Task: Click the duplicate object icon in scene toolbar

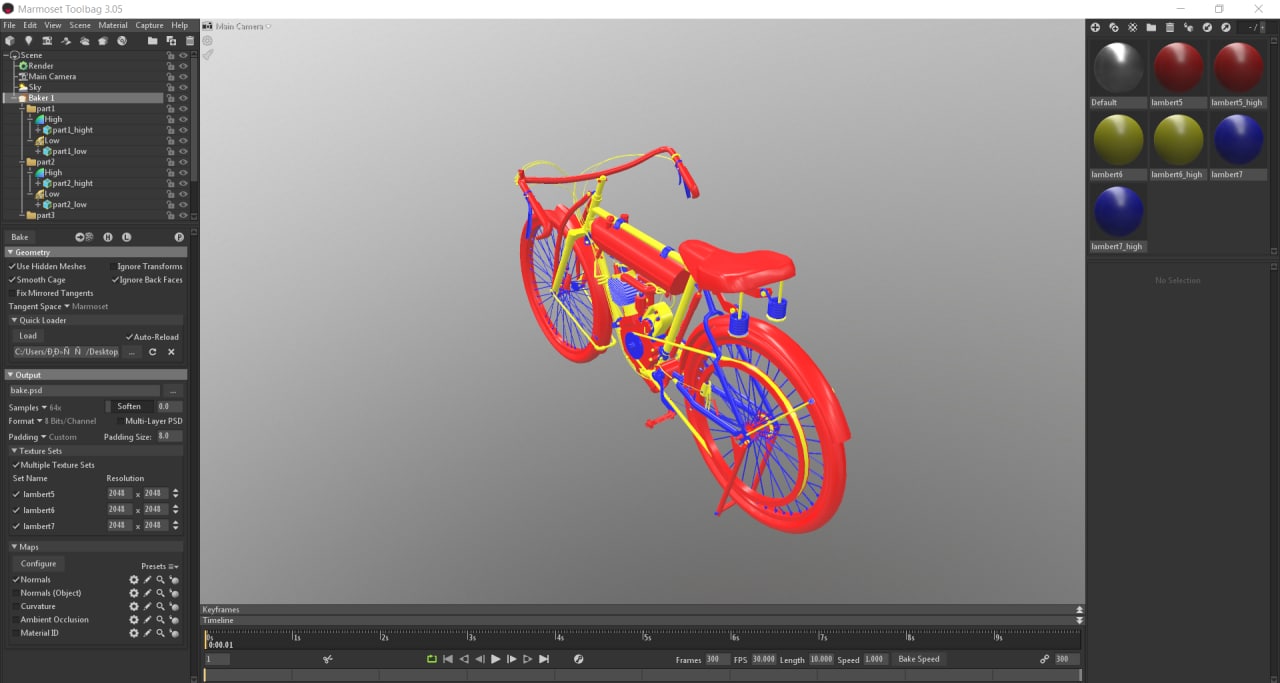Action: 171,41
